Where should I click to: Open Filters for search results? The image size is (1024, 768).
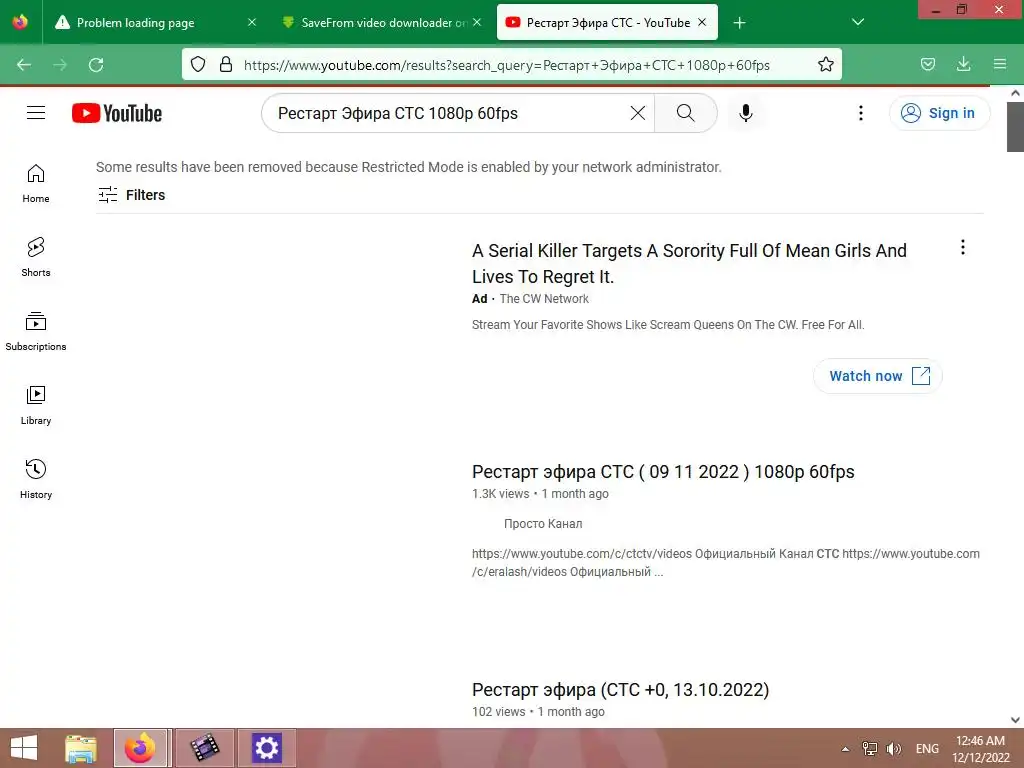(x=131, y=195)
